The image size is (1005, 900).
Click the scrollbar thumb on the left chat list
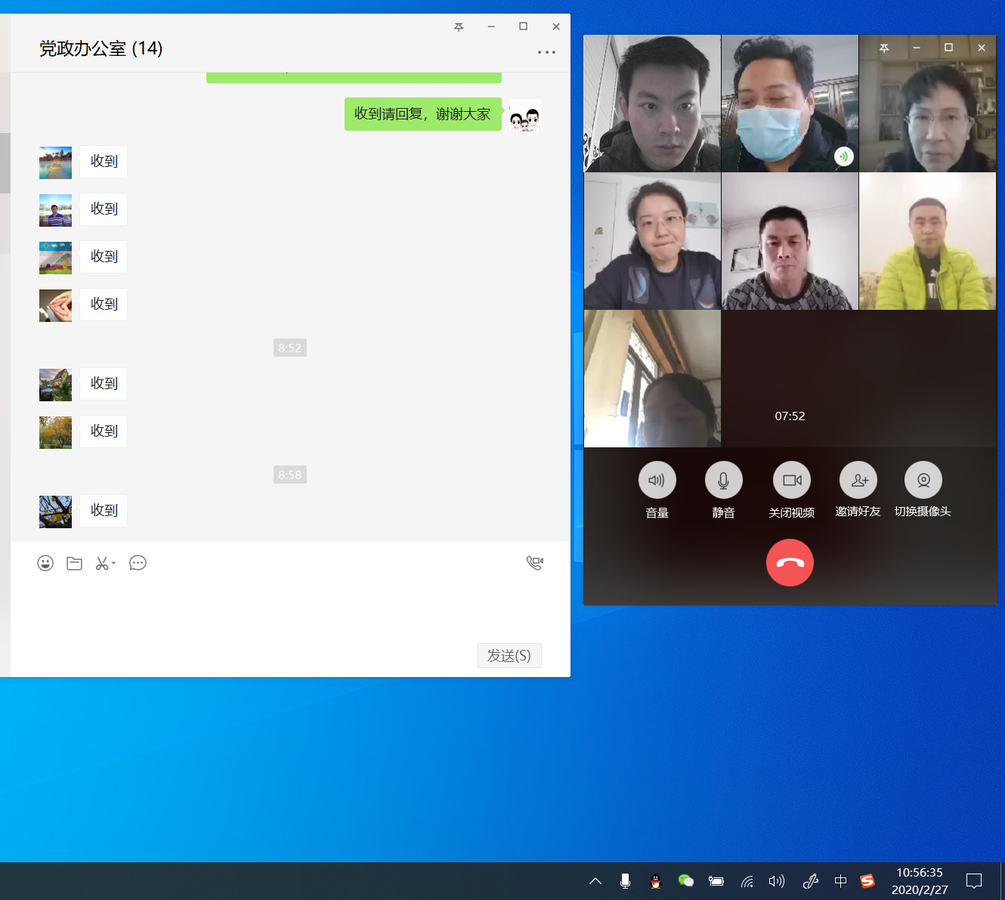coord(5,163)
